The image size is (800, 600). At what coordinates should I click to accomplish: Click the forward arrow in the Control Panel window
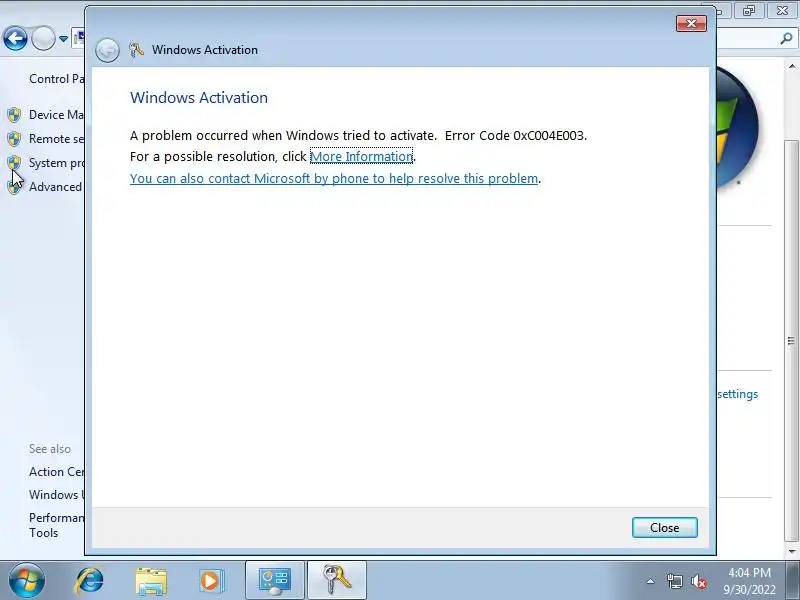pos(43,38)
